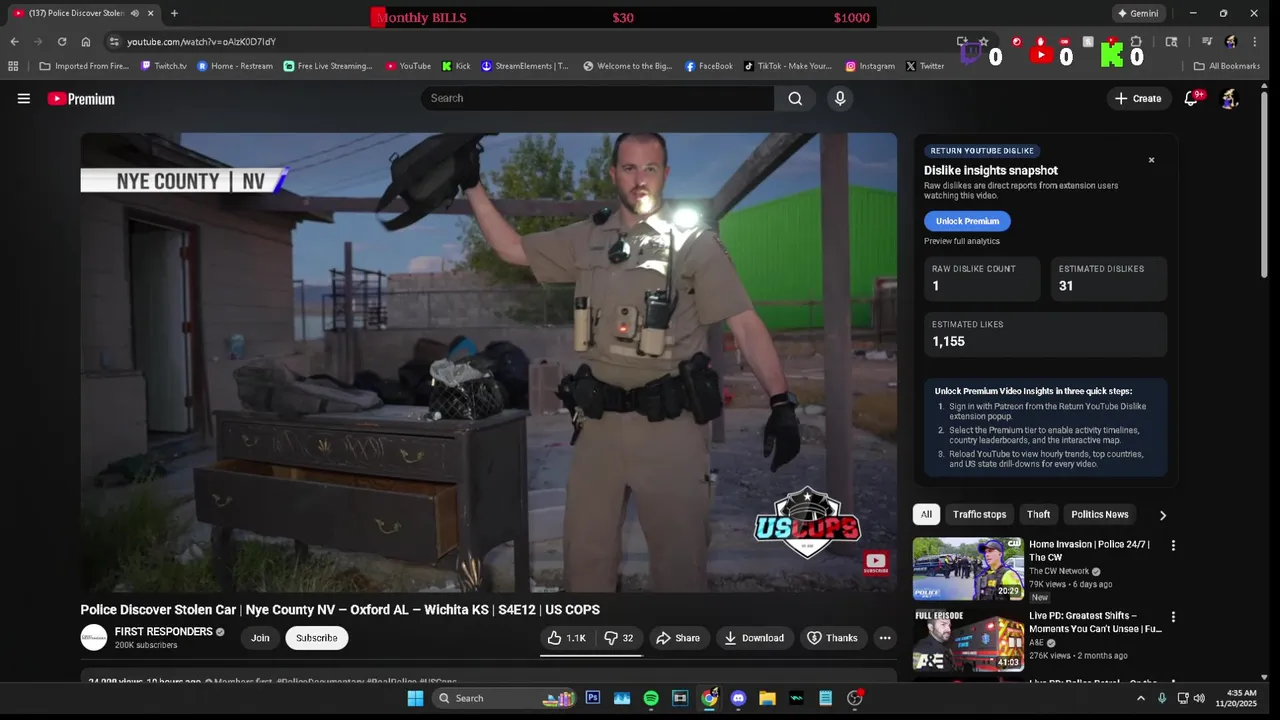Select the Politics News filter chip
The image size is (1280, 720).
pos(1099,515)
